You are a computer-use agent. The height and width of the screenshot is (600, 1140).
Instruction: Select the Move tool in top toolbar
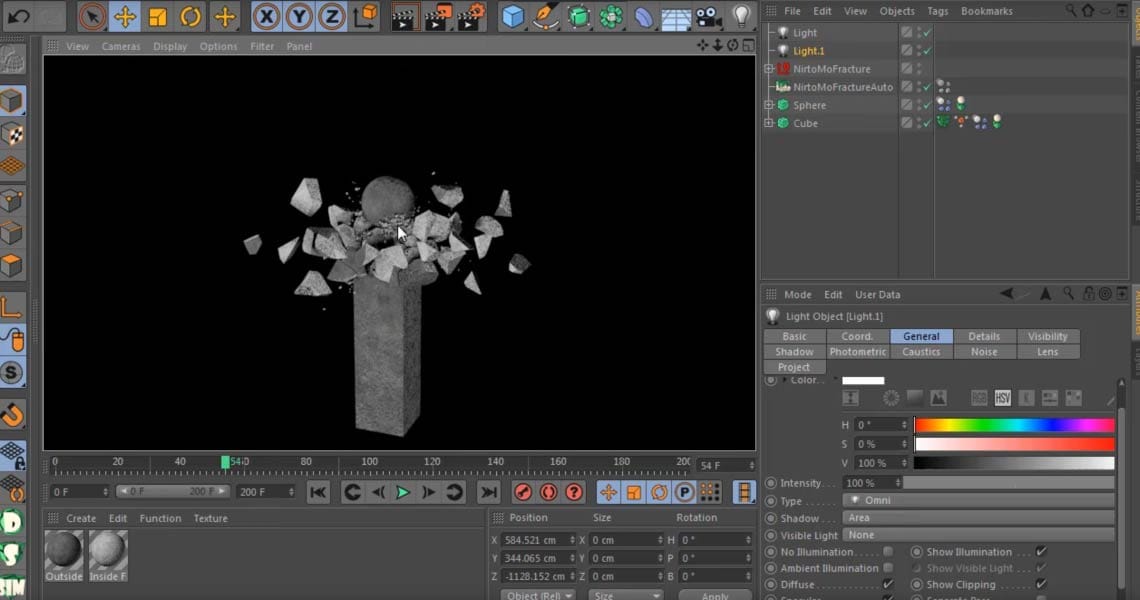[125, 17]
